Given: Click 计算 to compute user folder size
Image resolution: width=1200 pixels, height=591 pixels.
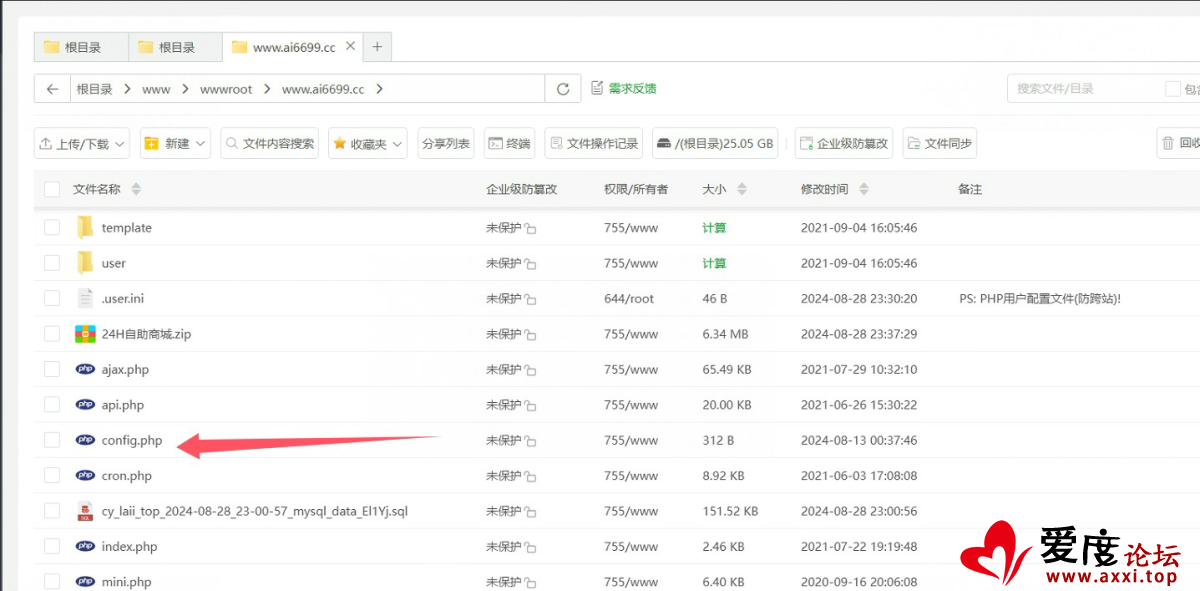Looking at the screenshot, I should click(x=714, y=263).
